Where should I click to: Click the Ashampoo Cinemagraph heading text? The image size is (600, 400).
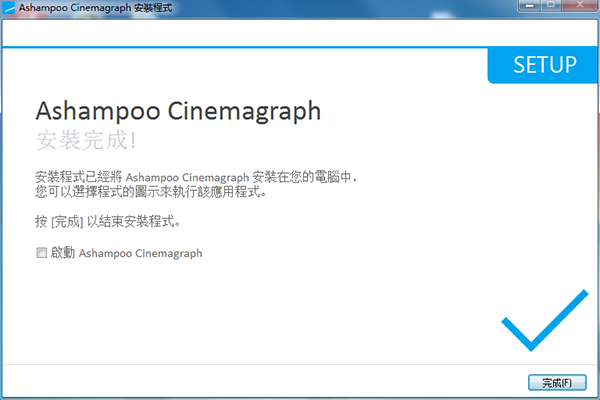[178, 111]
